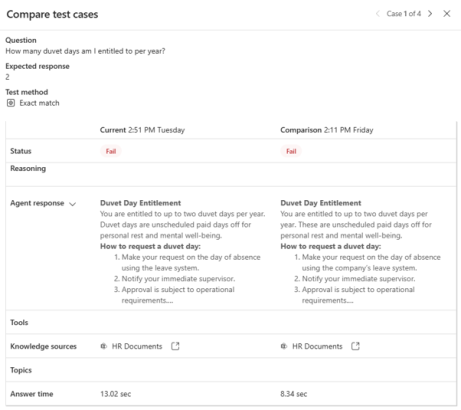Click the 'Comparison 2:11 PM Friday' column header
The width and height of the screenshot is (461, 410).
point(327,130)
